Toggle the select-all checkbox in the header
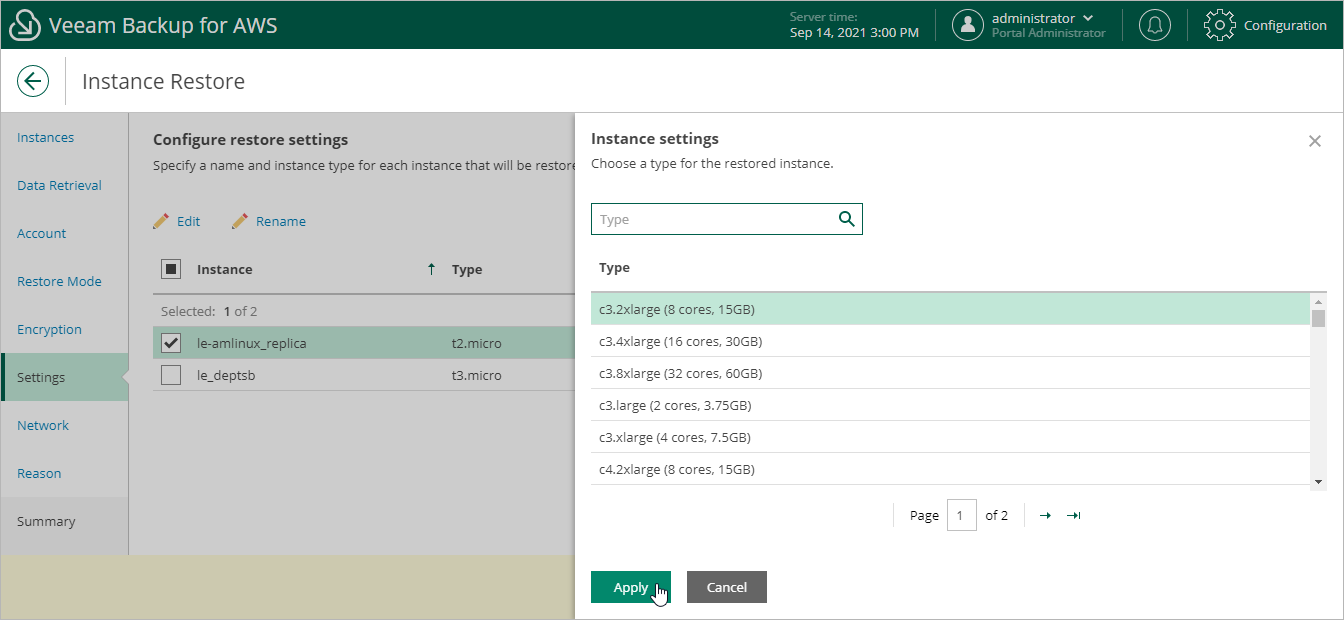1344x620 pixels. click(x=170, y=269)
